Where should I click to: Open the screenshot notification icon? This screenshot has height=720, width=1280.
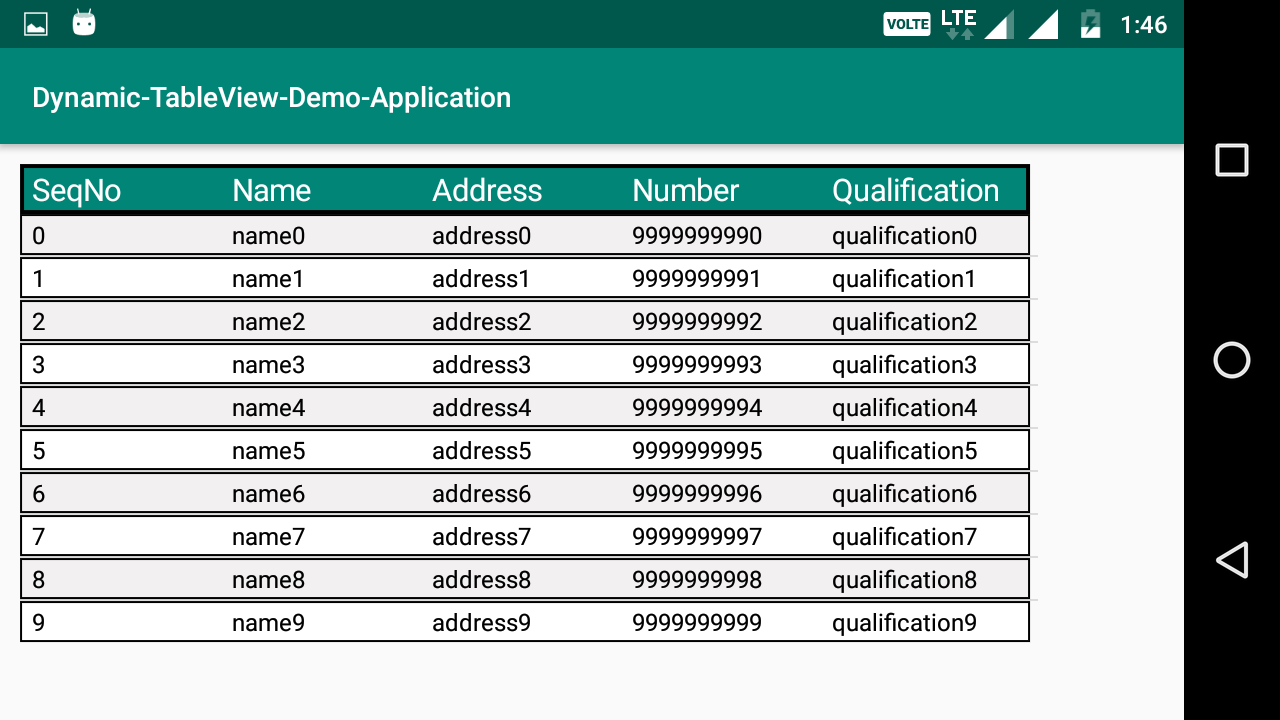pyautogui.click(x=36, y=22)
